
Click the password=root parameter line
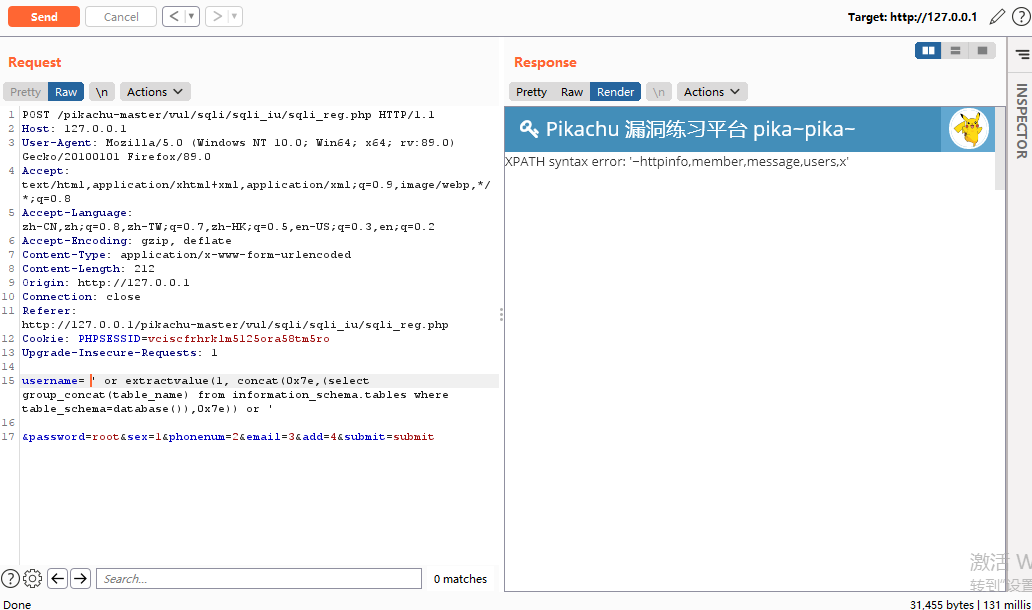point(228,437)
